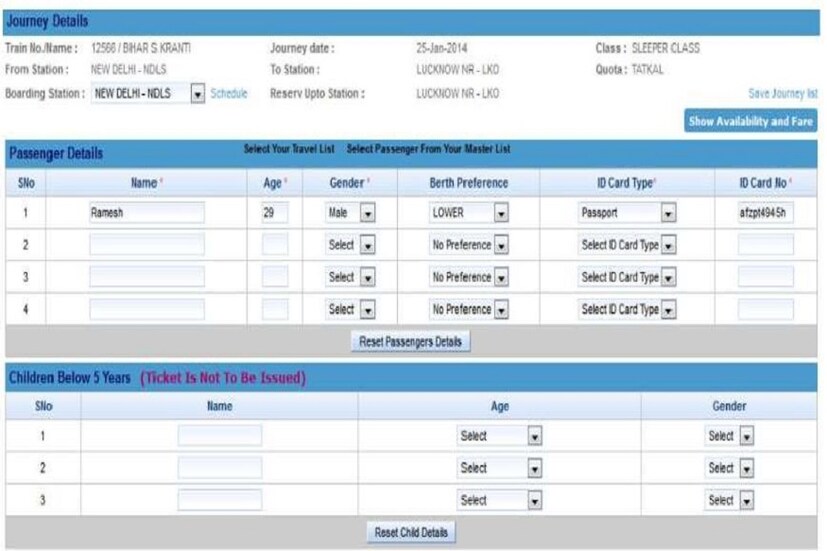Click the Schedule link
This screenshot has height=551, width=827.
228,94
